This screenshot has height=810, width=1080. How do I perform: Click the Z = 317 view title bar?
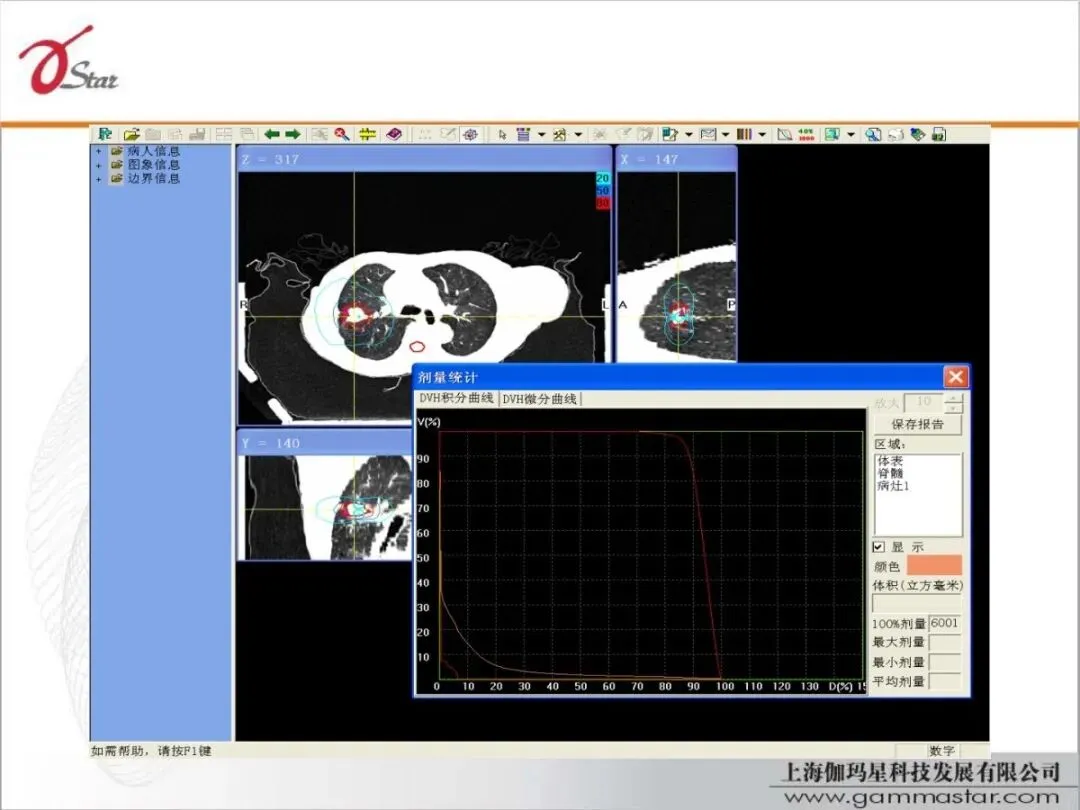424,159
